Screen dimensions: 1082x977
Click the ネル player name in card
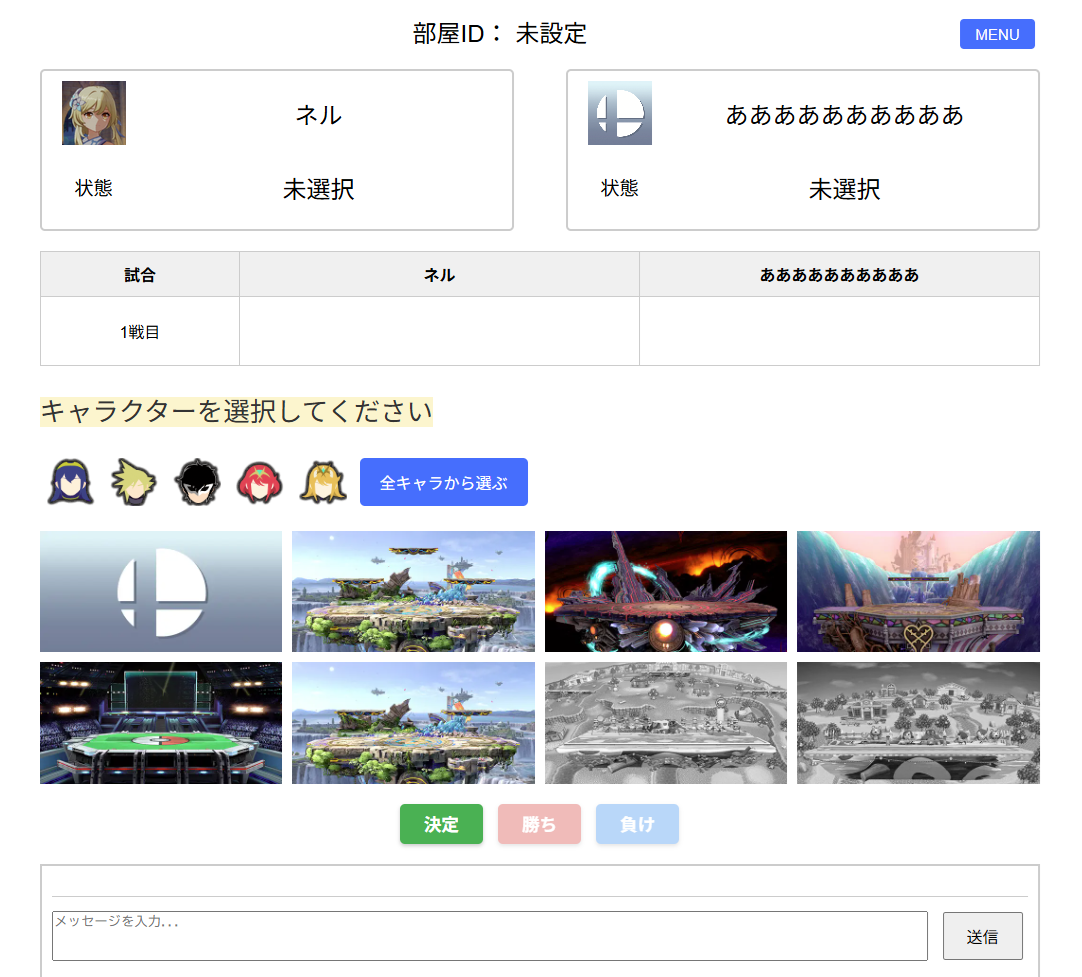[x=319, y=115]
